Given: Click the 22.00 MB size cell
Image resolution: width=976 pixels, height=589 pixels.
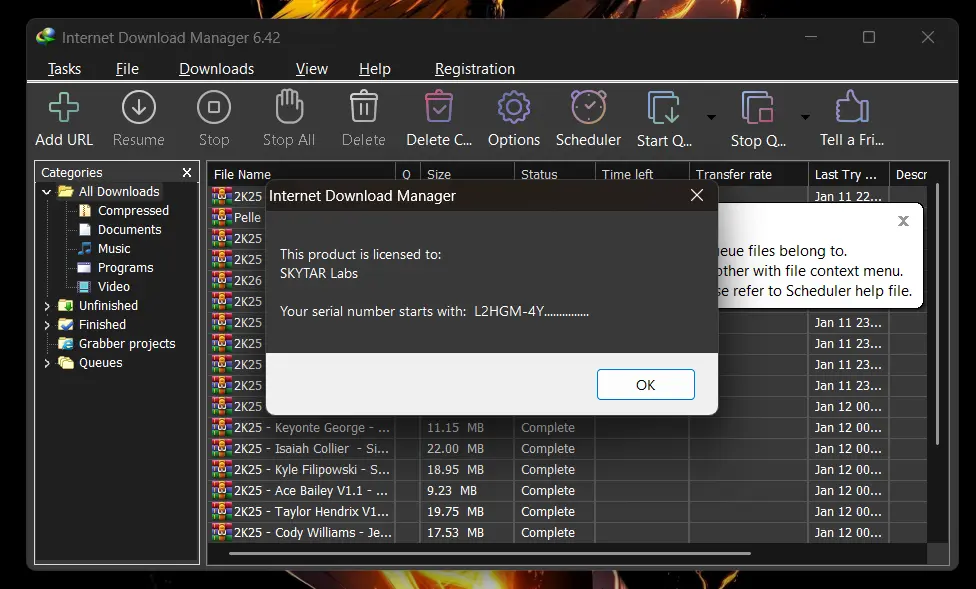Looking at the screenshot, I should pos(456,448).
